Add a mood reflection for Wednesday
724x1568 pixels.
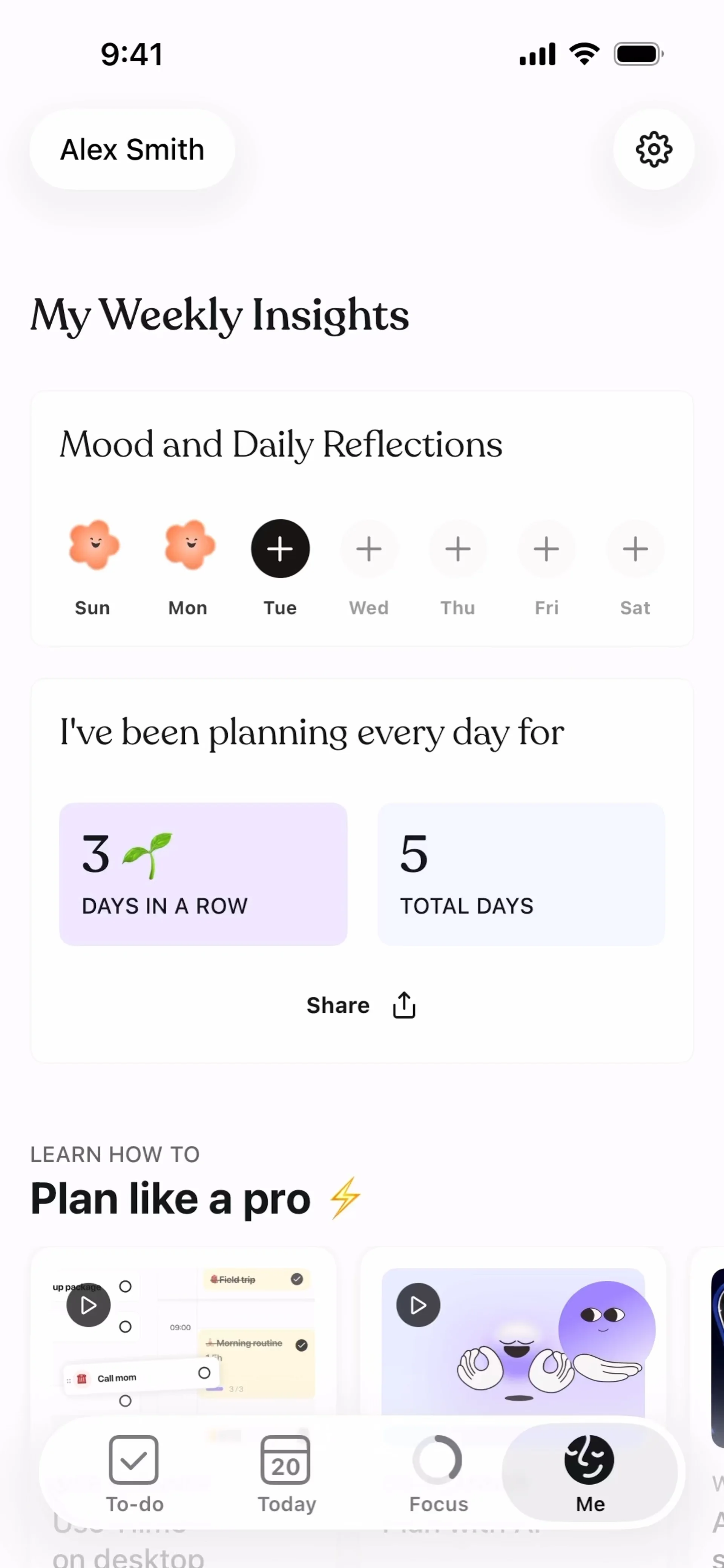(x=369, y=549)
